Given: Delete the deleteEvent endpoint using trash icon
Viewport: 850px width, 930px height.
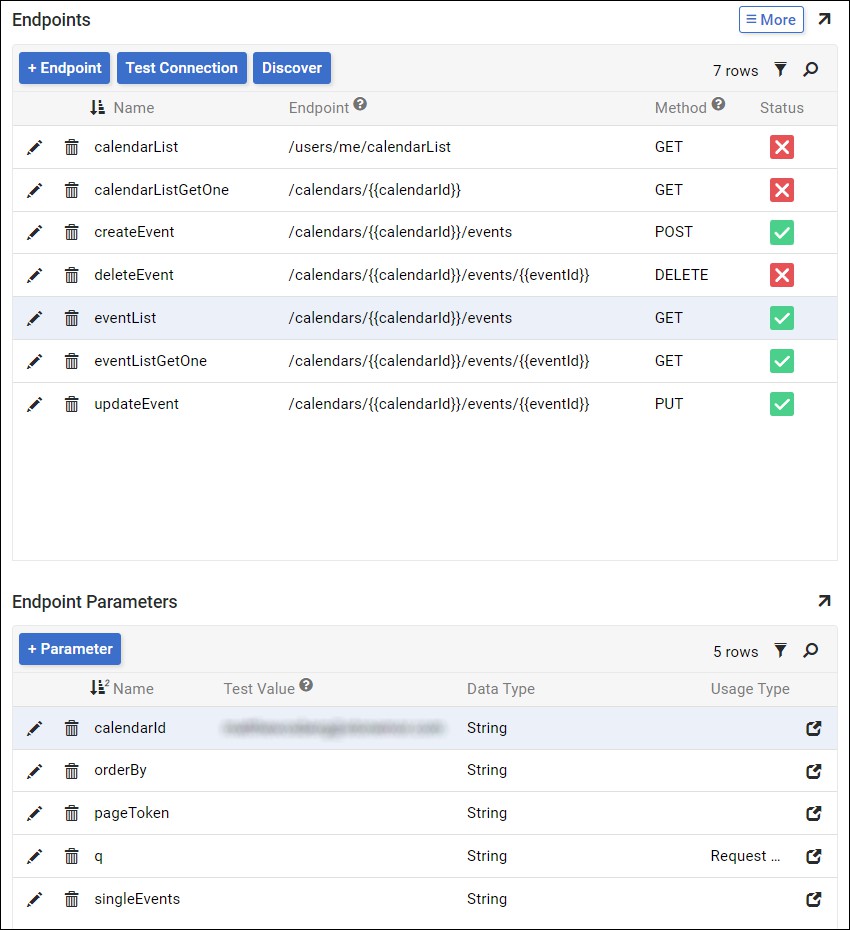Looking at the screenshot, I should (x=72, y=275).
